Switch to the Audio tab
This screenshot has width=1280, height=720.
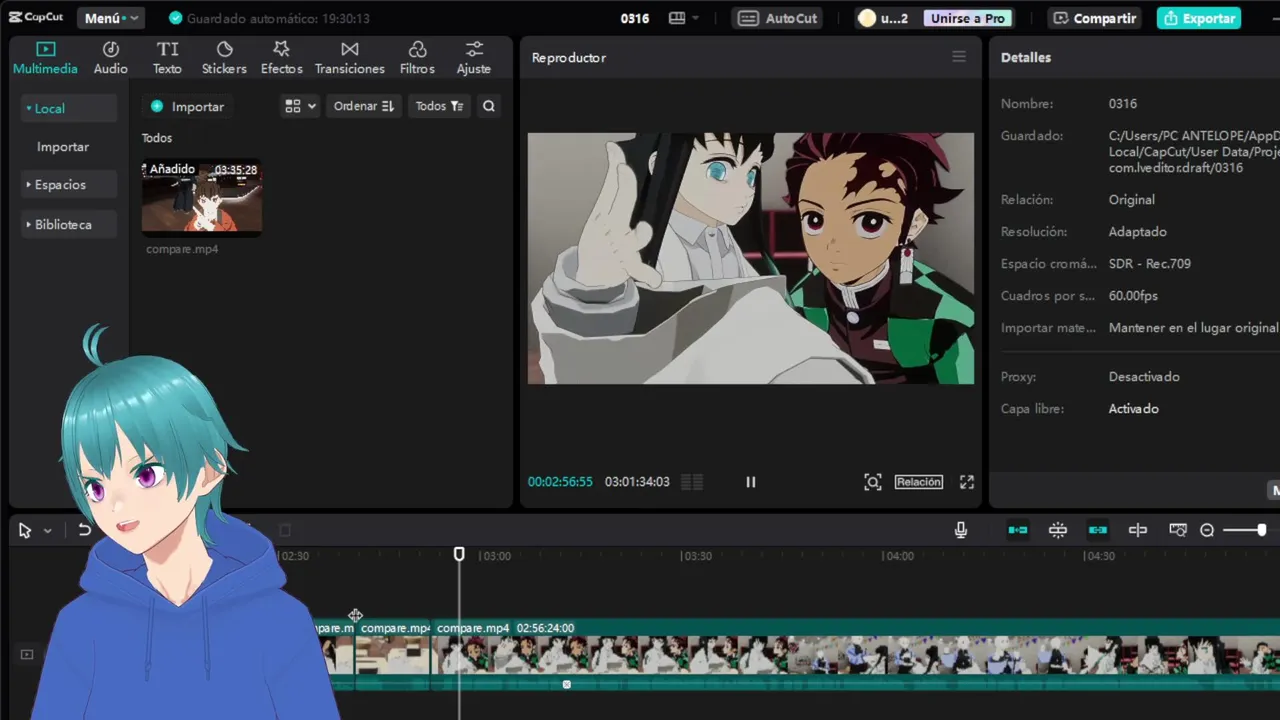click(111, 58)
